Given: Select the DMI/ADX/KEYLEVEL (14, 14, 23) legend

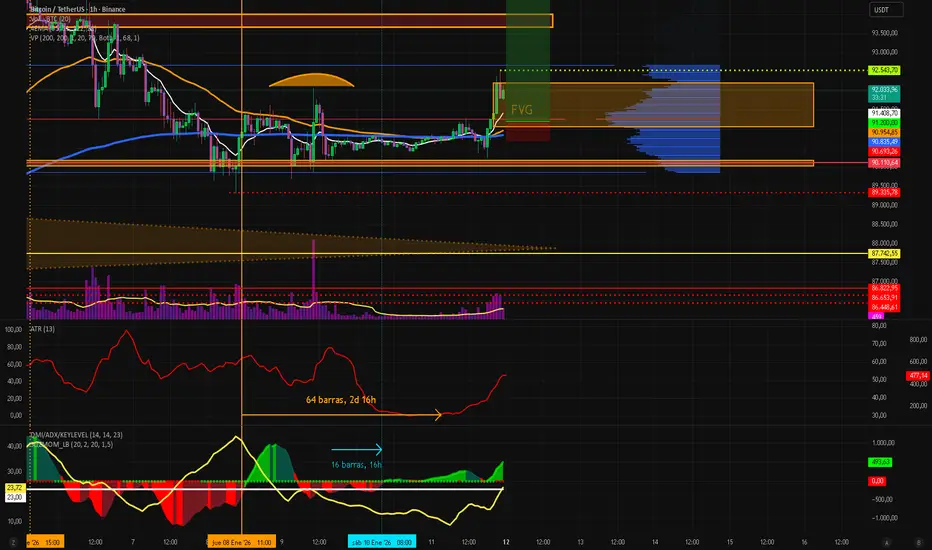Looking at the screenshot, I should click(76, 435).
